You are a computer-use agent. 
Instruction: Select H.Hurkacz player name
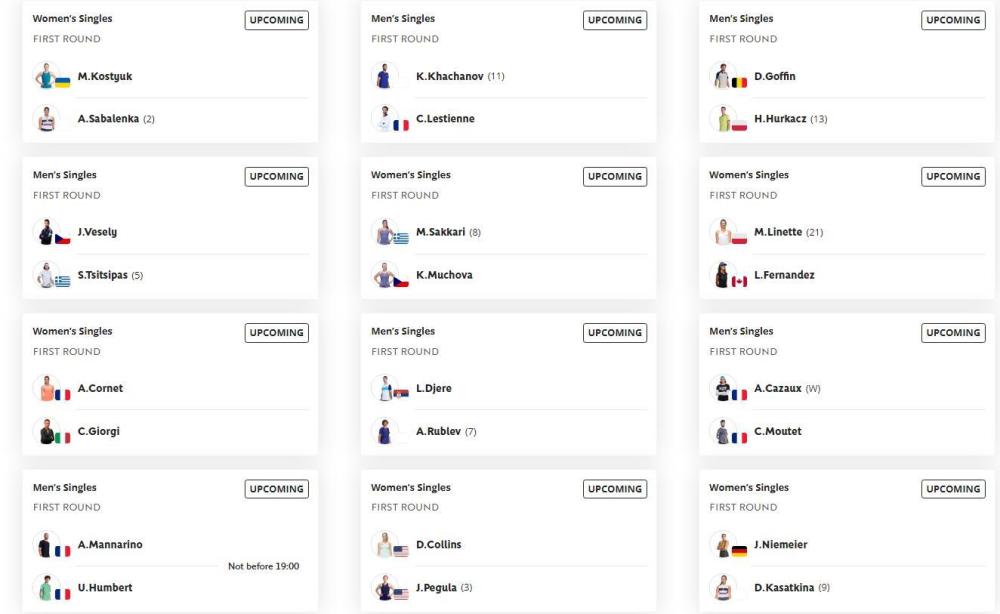(x=780, y=119)
